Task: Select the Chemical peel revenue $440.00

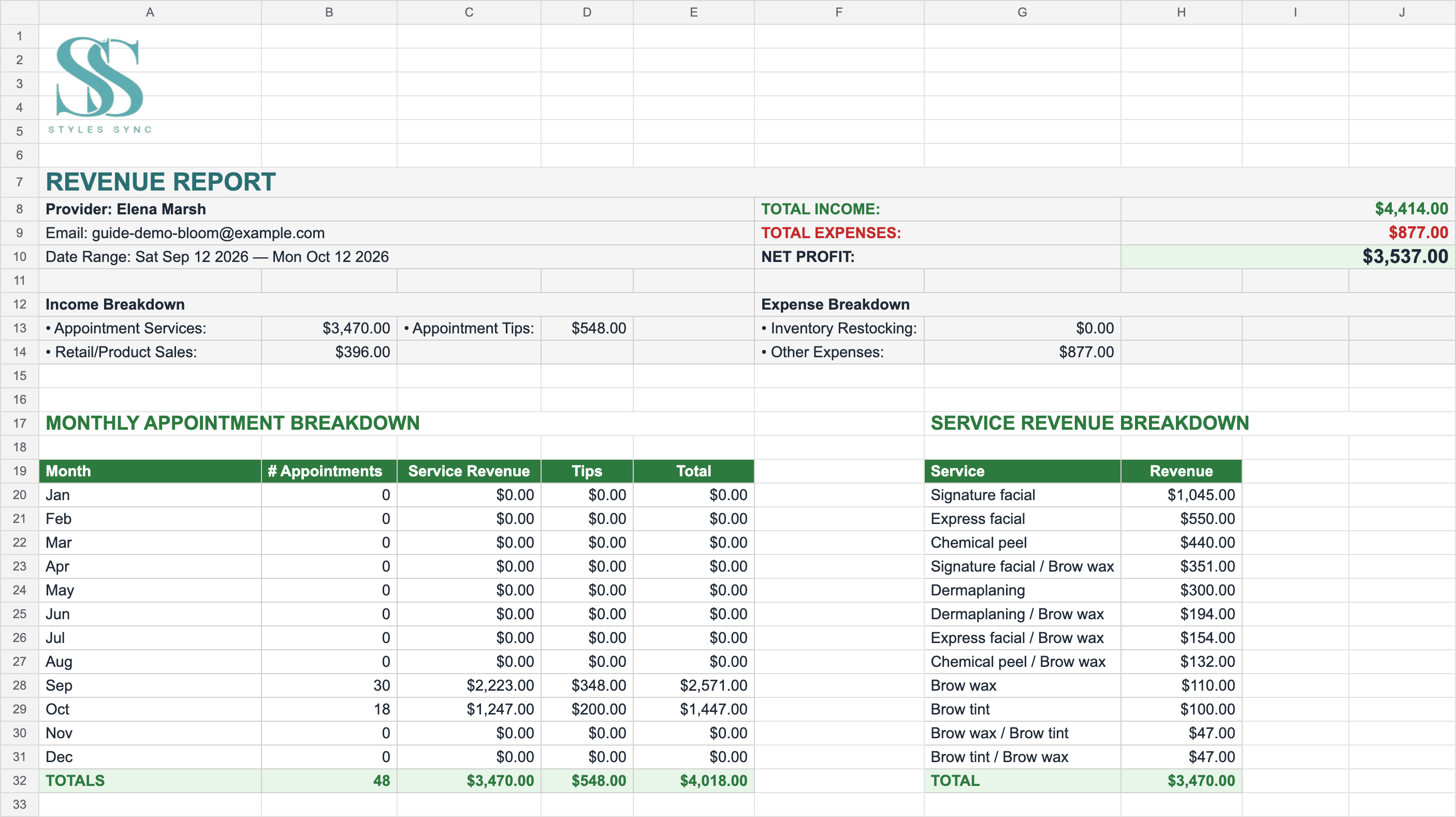Action: [1181, 543]
